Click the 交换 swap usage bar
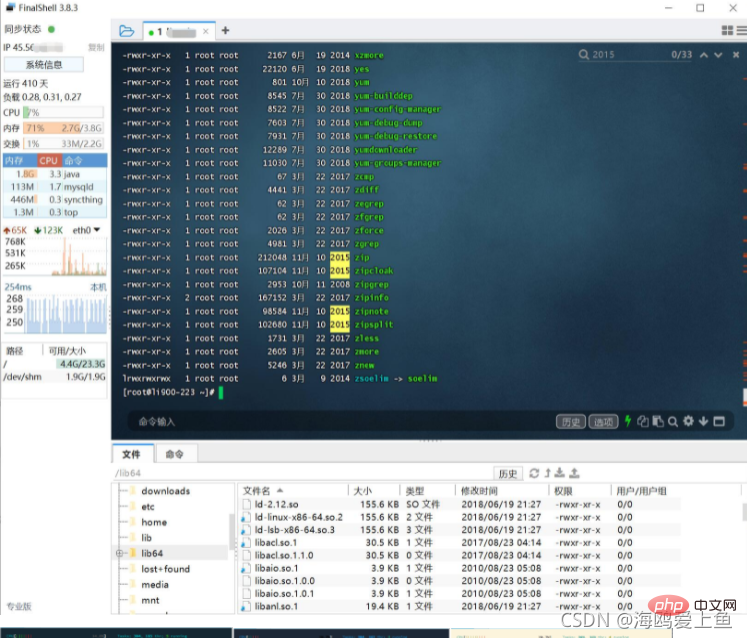The image size is (747, 638). pyautogui.click(x=63, y=143)
